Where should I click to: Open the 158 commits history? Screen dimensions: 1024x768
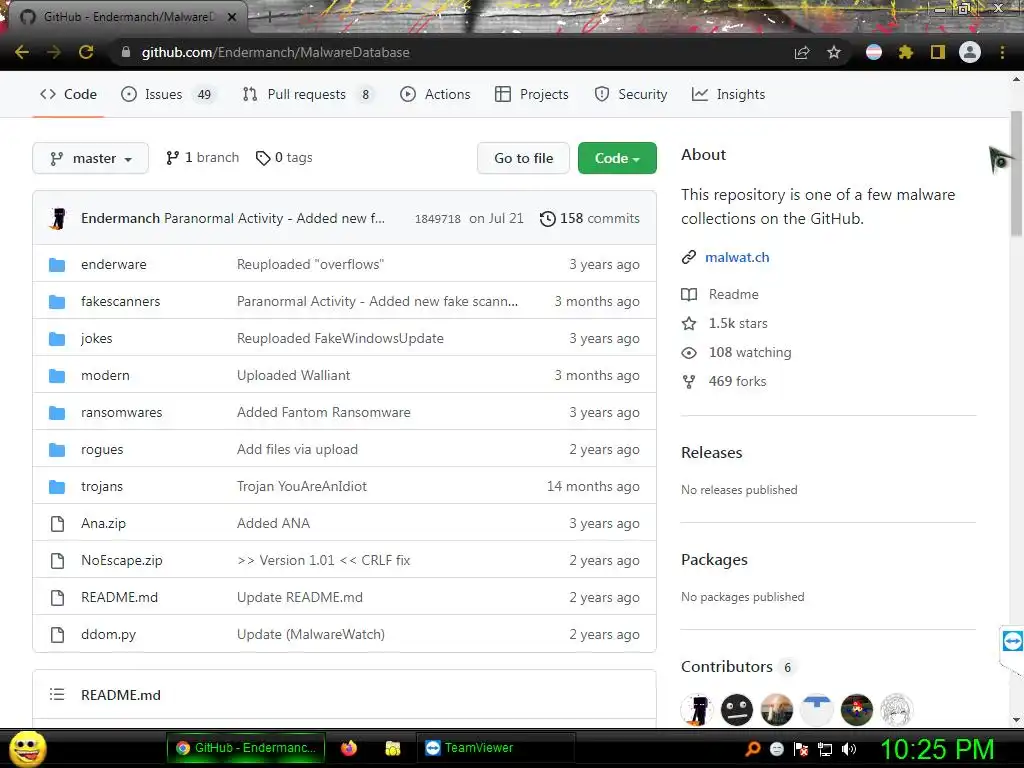(590, 218)
